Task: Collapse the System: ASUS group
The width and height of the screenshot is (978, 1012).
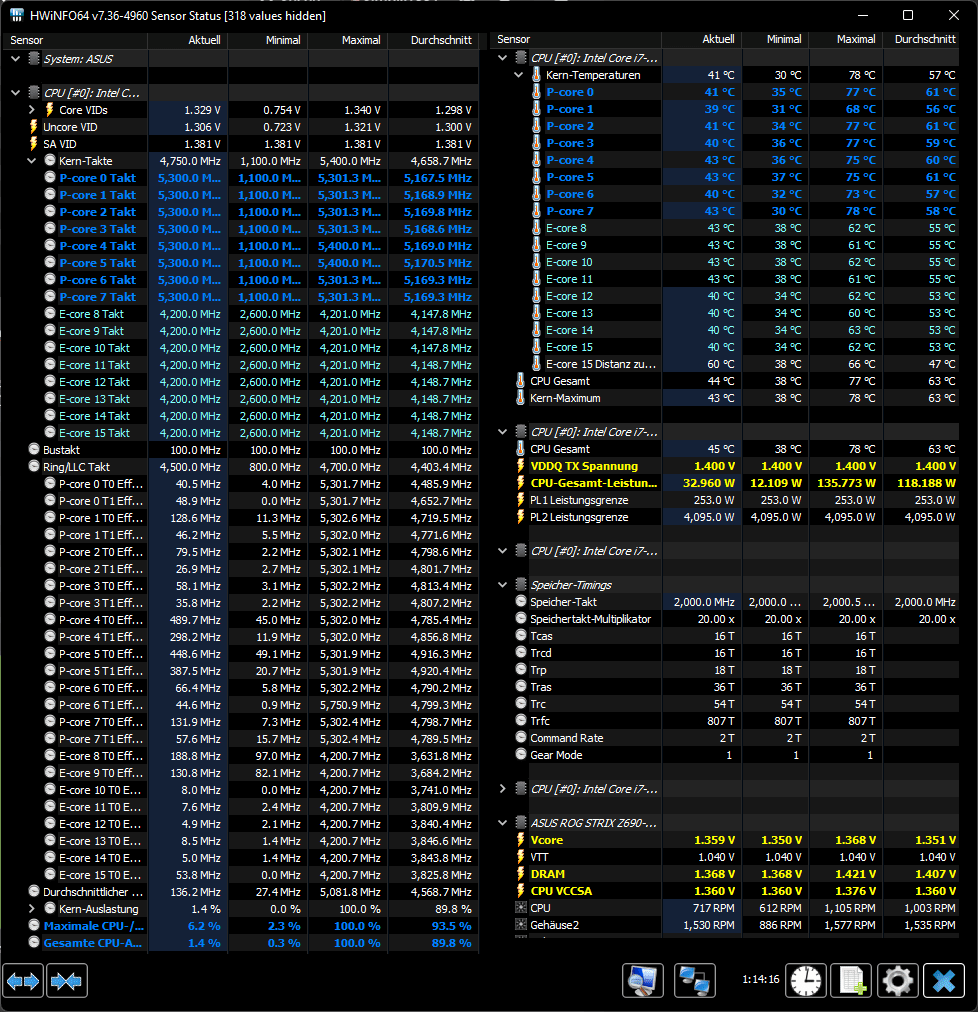Action: 15,59
